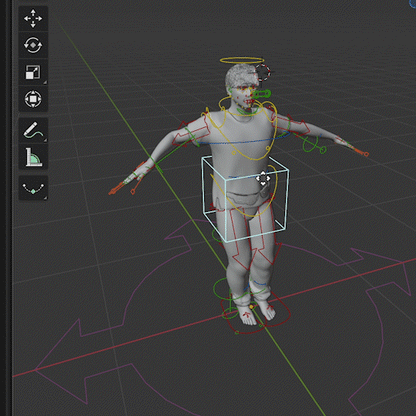This screenshot has width=416, height=416.
Task: Select the Measure ruler tool
Action: point(33,157)
